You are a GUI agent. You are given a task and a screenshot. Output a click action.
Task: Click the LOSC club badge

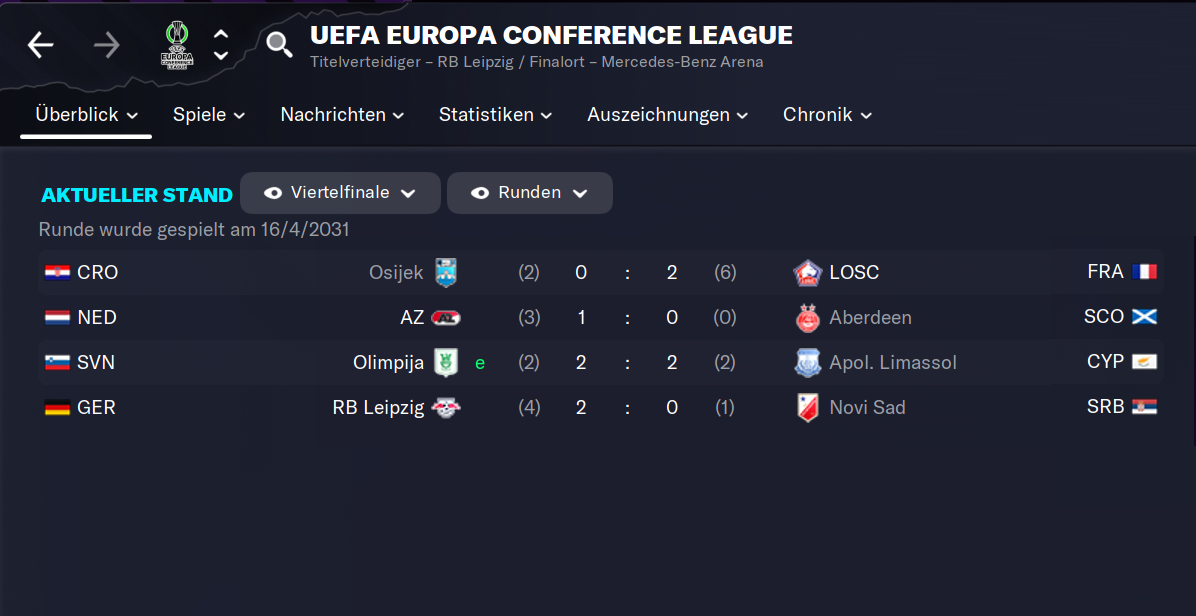tap(807, 271)
